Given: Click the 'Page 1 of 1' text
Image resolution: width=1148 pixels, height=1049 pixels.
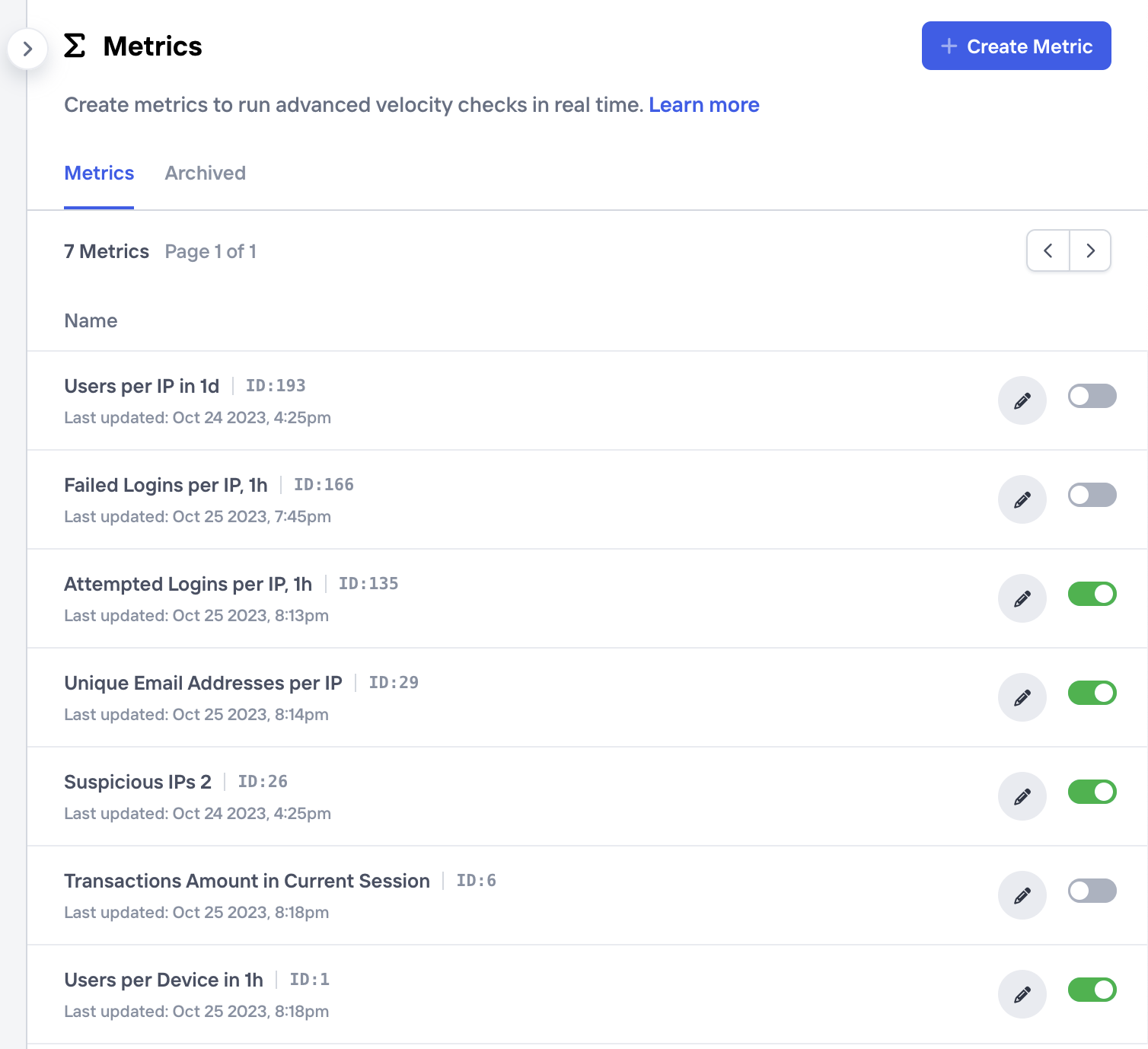Looking at the screenshot, I should tap(211, 251).
